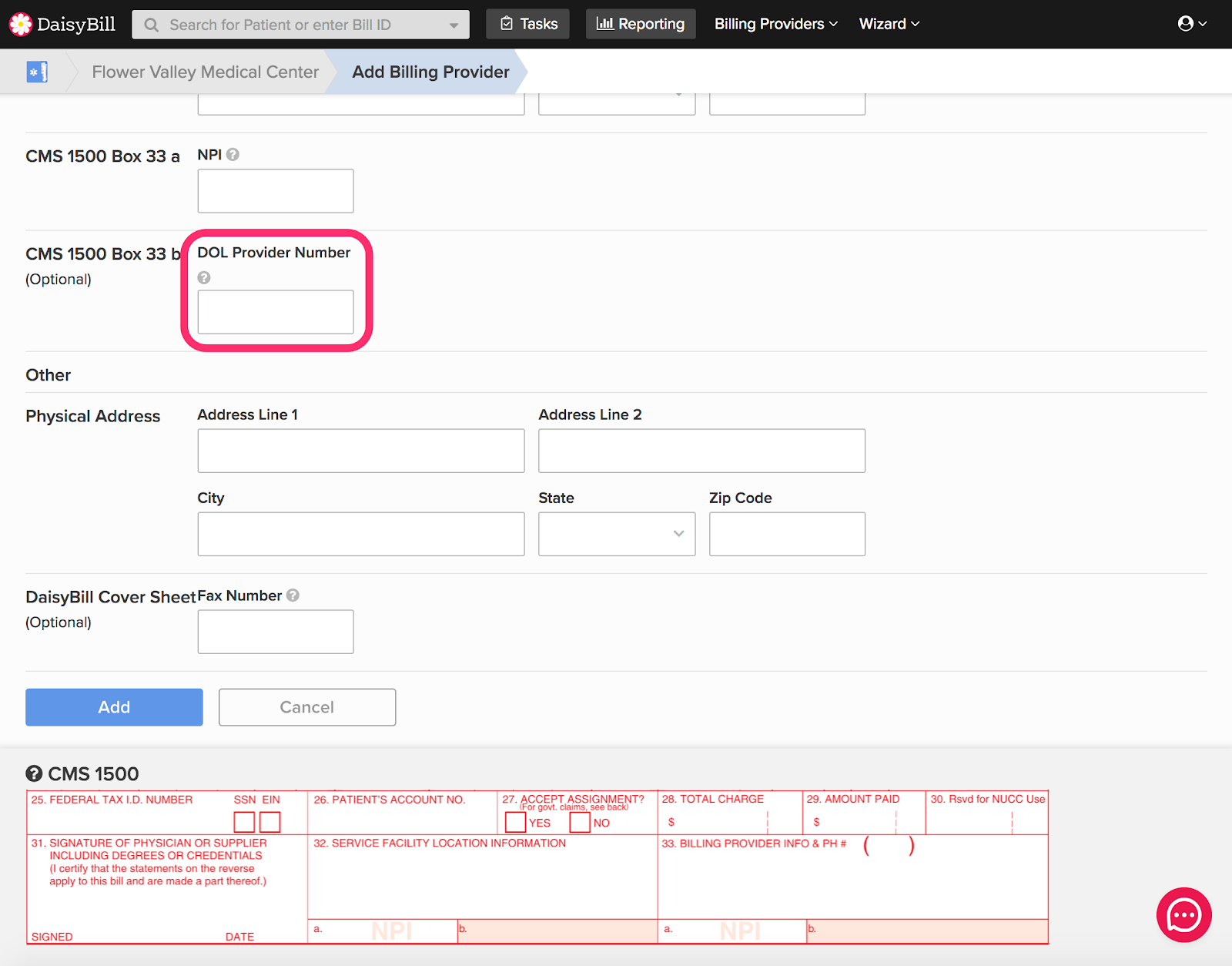This screenshot has width=1232, height=966.
Task: Click the Address Line 1 field
Action: [361, 451]
